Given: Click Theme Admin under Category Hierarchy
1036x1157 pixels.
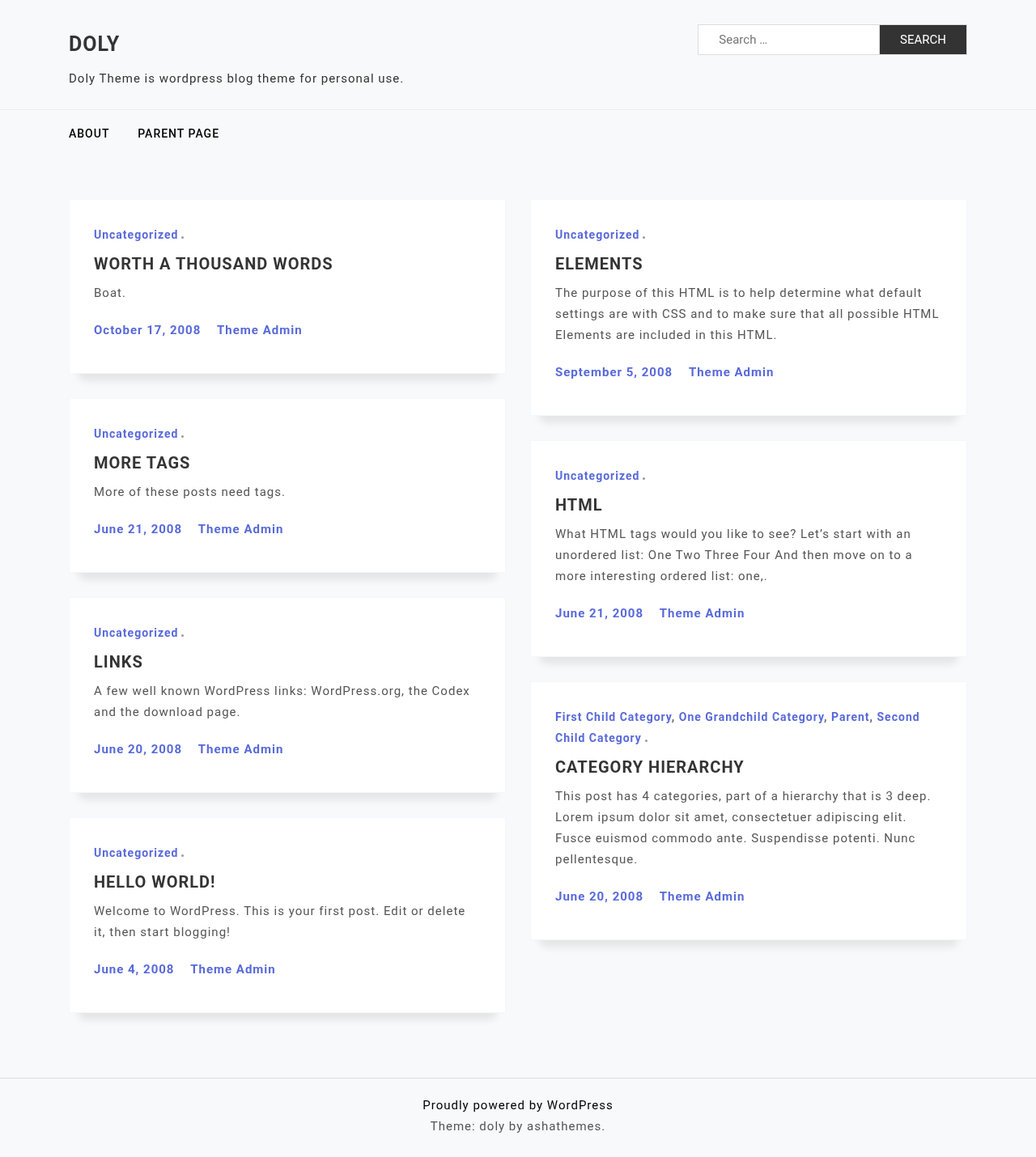Looking at the screenshot, I should click(x=702, y=896).
